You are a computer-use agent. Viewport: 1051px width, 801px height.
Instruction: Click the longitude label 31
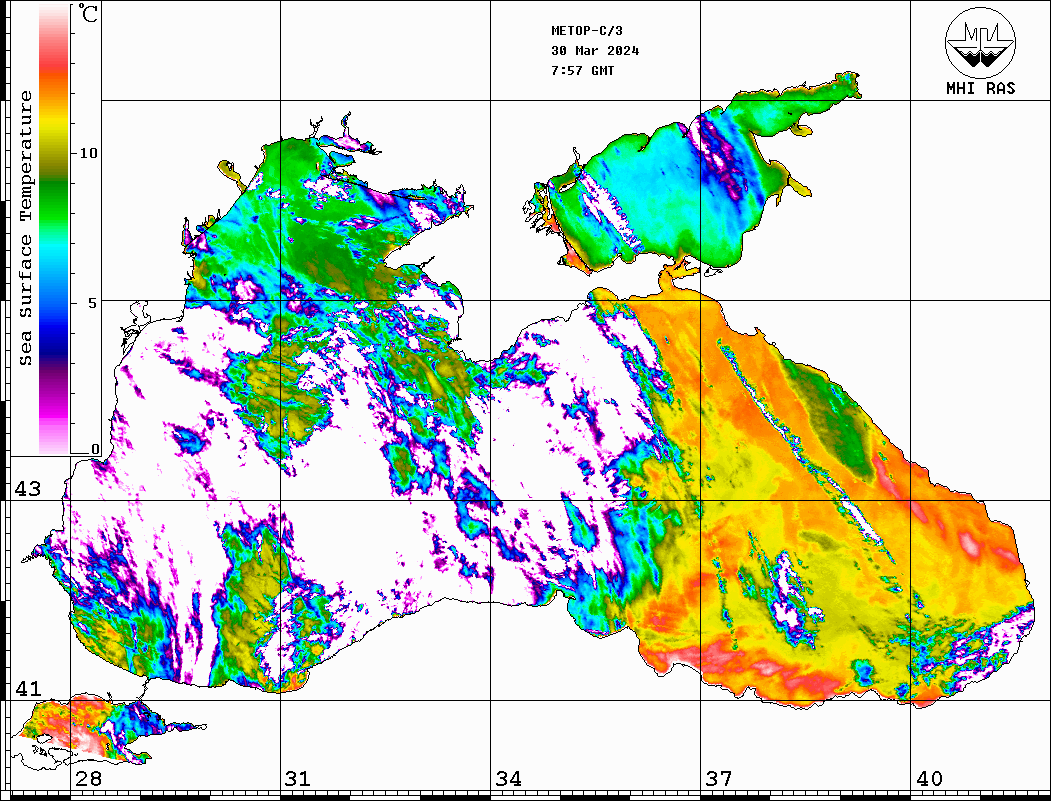(x=298, y=779)
